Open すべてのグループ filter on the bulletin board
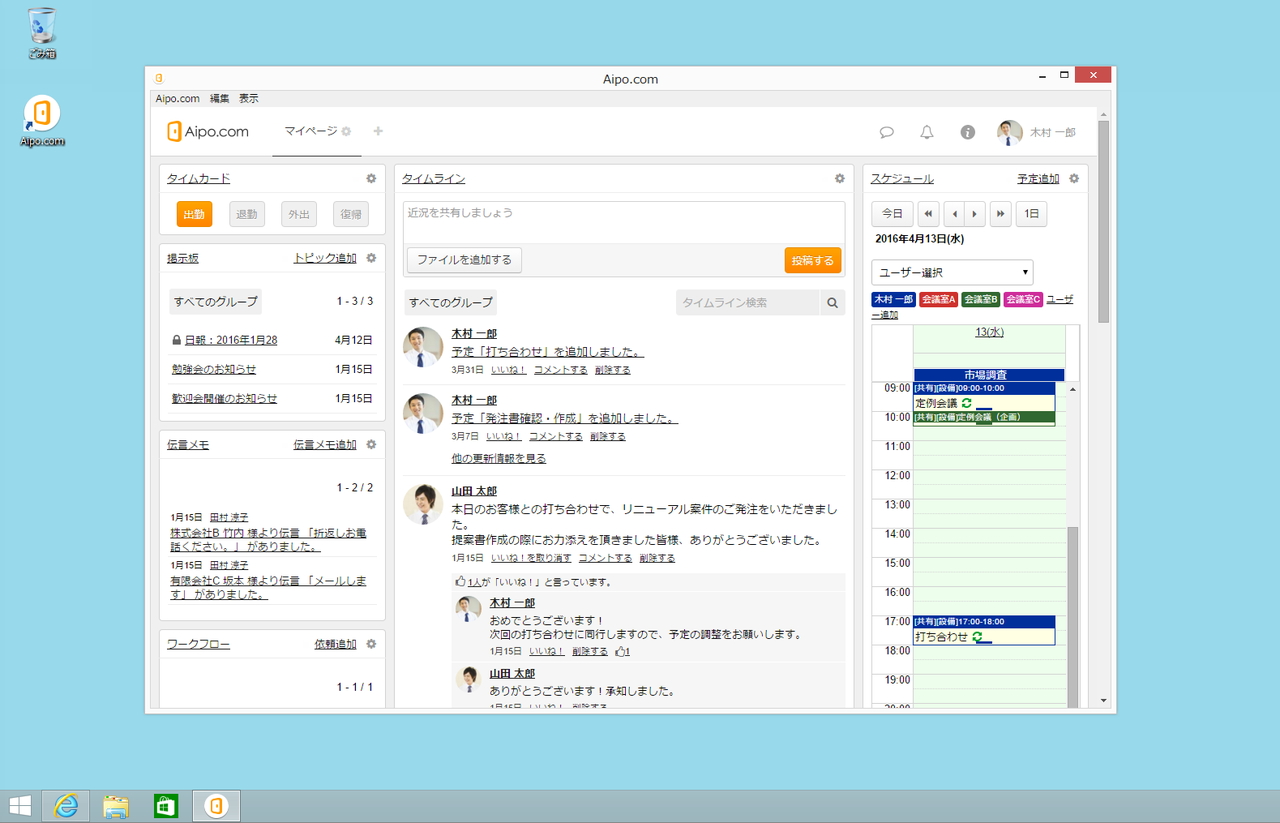The image size is (1280, 823). pos(215,301)
